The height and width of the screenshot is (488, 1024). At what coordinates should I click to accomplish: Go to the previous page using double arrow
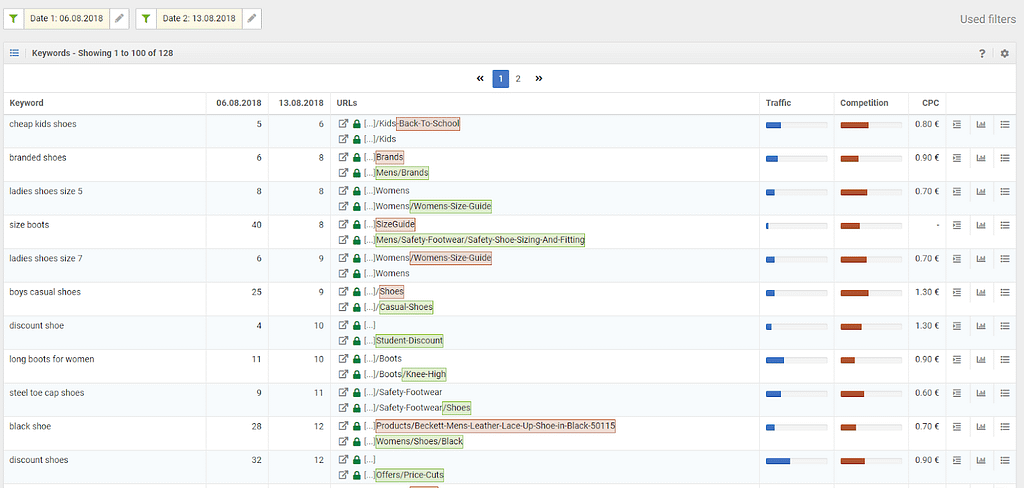coord(480,78)
